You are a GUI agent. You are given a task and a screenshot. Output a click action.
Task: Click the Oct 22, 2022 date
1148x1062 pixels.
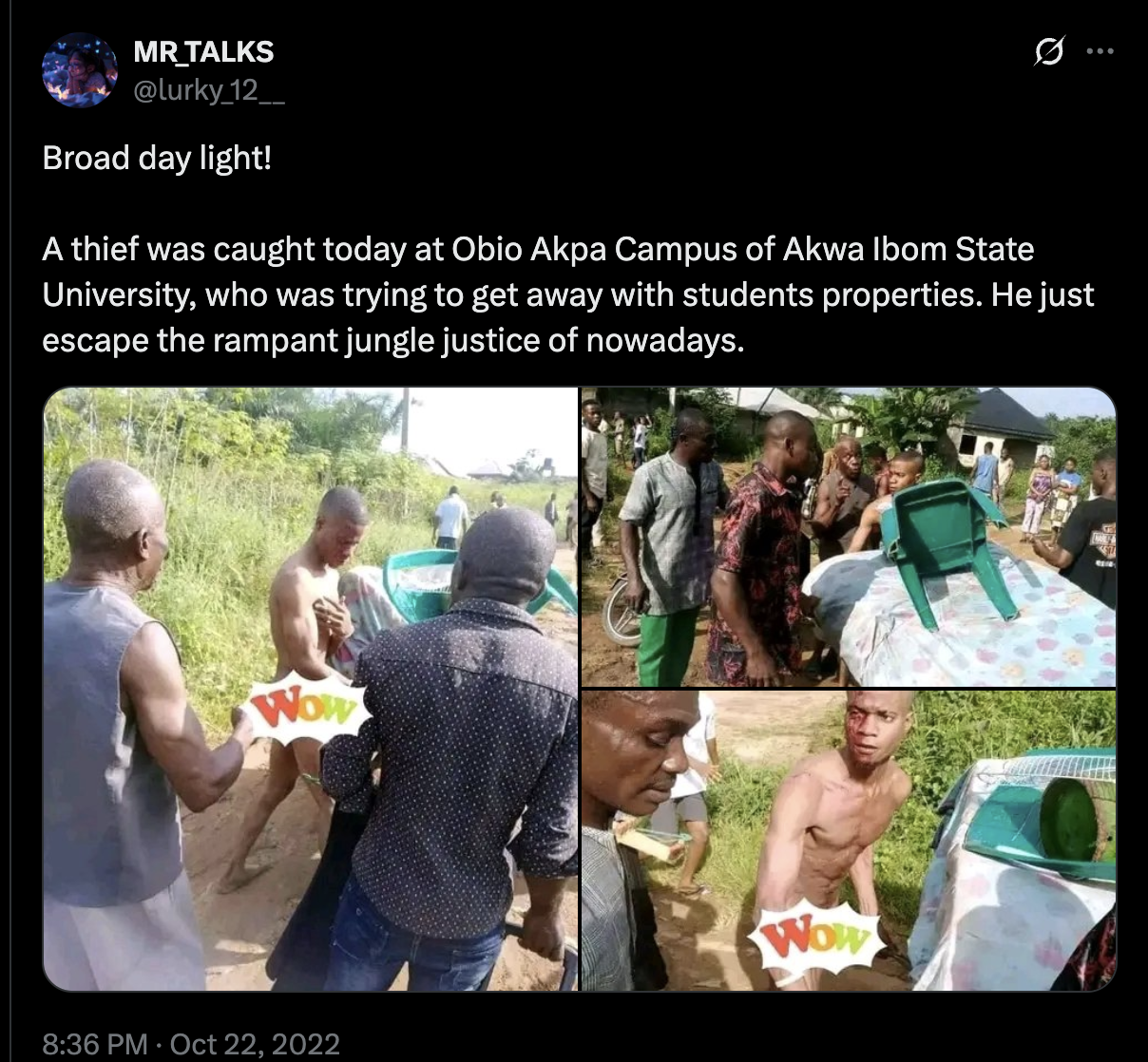tap(255, 1045)
